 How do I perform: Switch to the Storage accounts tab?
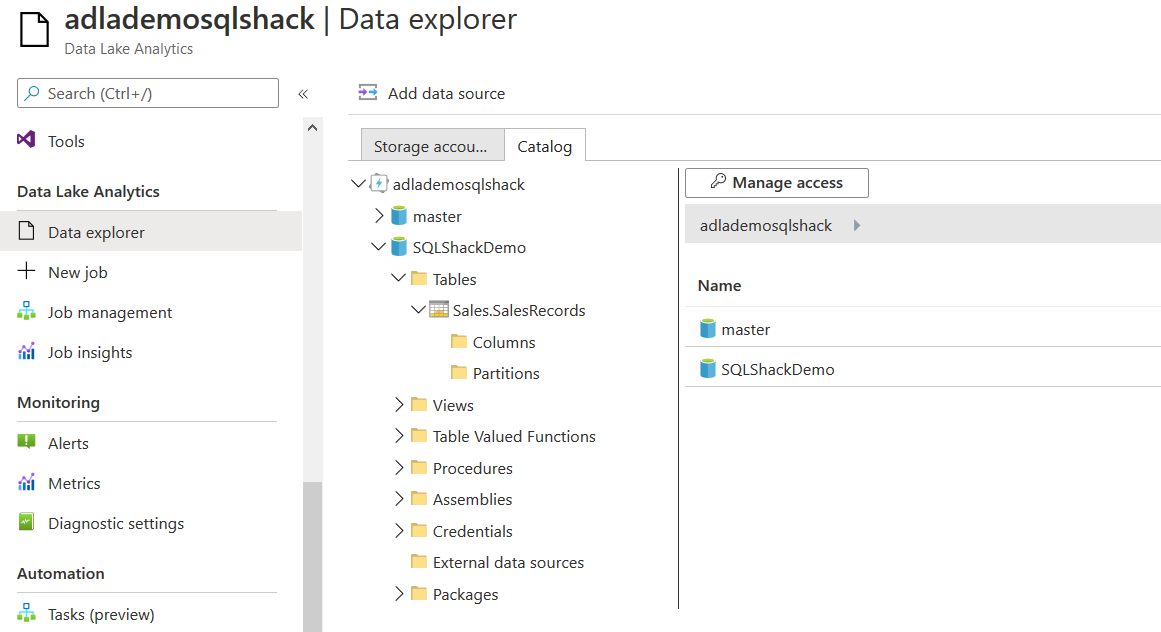[x=431, y=146]
